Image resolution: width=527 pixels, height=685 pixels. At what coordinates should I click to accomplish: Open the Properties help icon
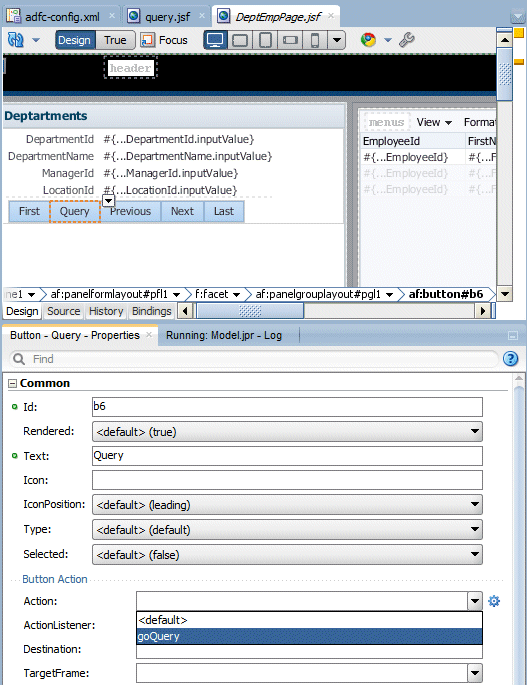pyautogui.click(x=510, y=359)
